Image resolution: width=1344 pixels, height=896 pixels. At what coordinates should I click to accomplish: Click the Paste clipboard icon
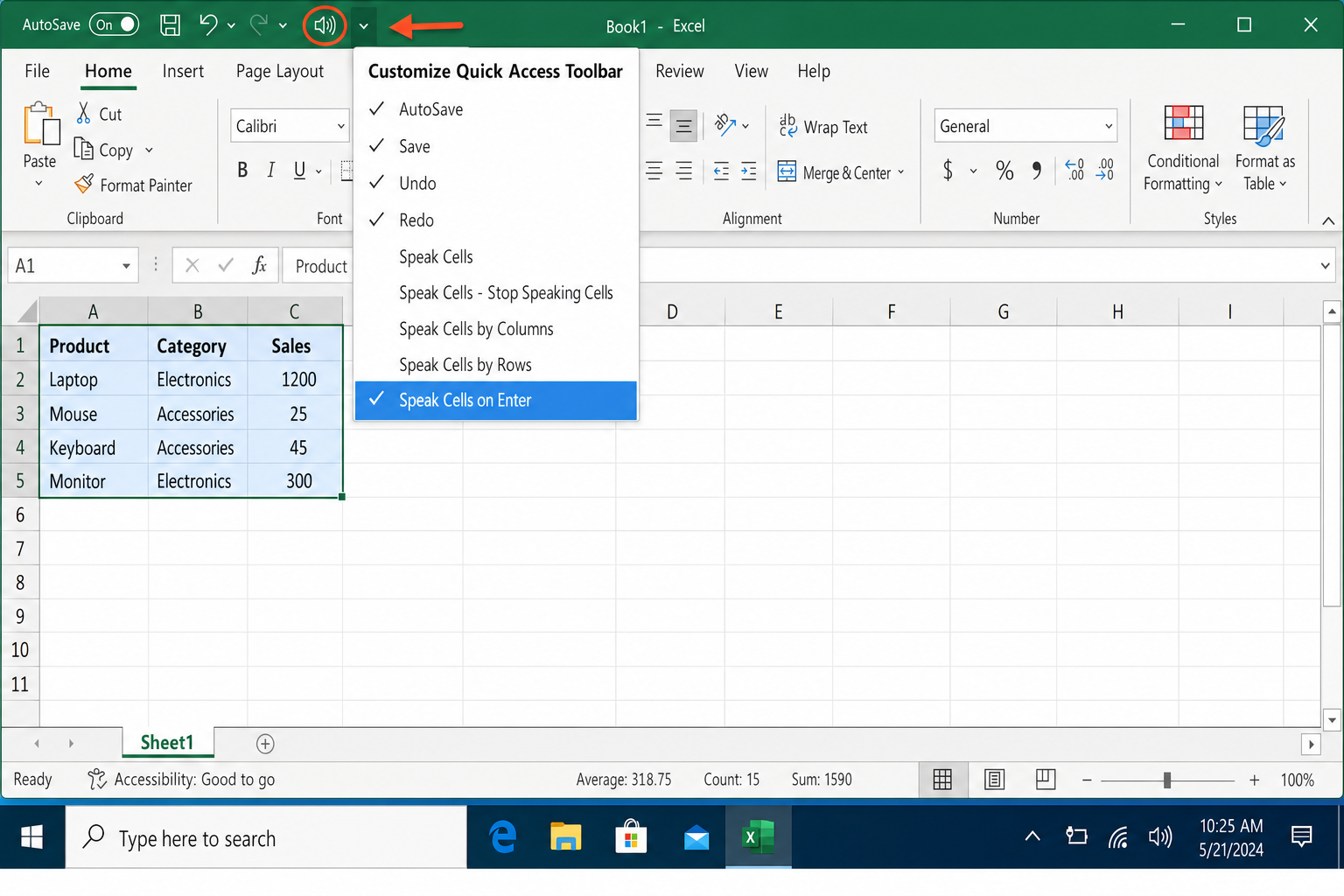click(x=40, y=124)
